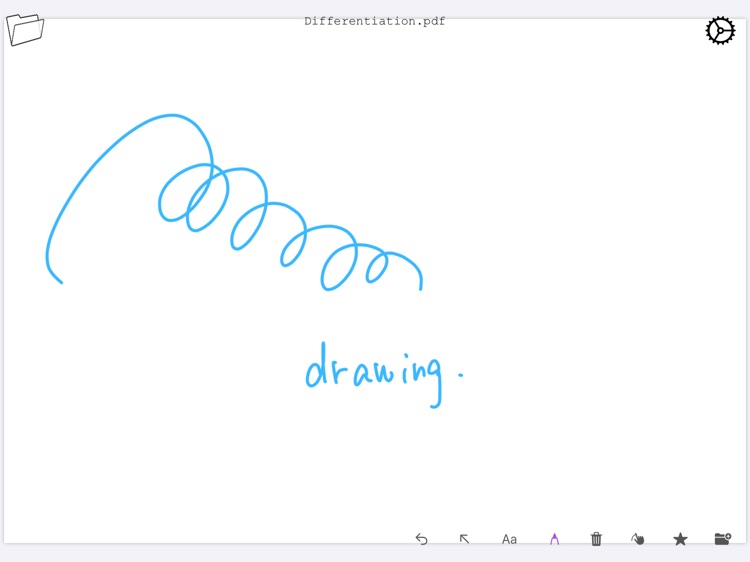Click the Differentiation.pdf document title
This screenshot has width=750, height=562.
coord(375,21)
